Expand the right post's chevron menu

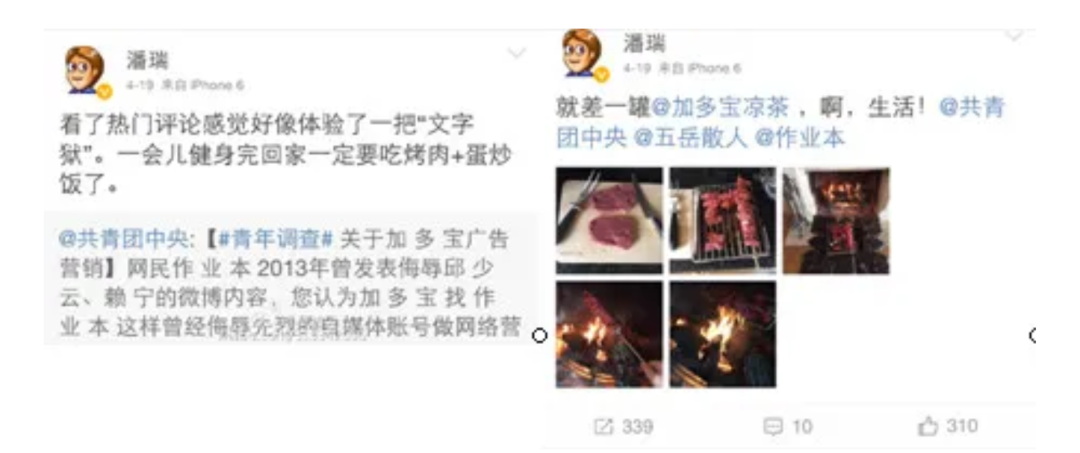pyautogui.click(x=1014, y=33)
